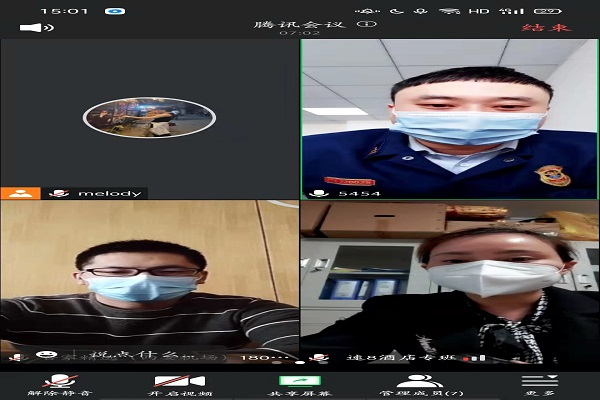Open the 更多 more menu

pyautogui.click(x=539, y=384)
